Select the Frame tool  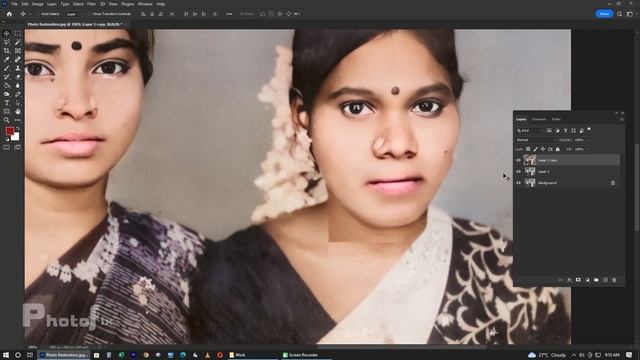[x=18, y=51]
